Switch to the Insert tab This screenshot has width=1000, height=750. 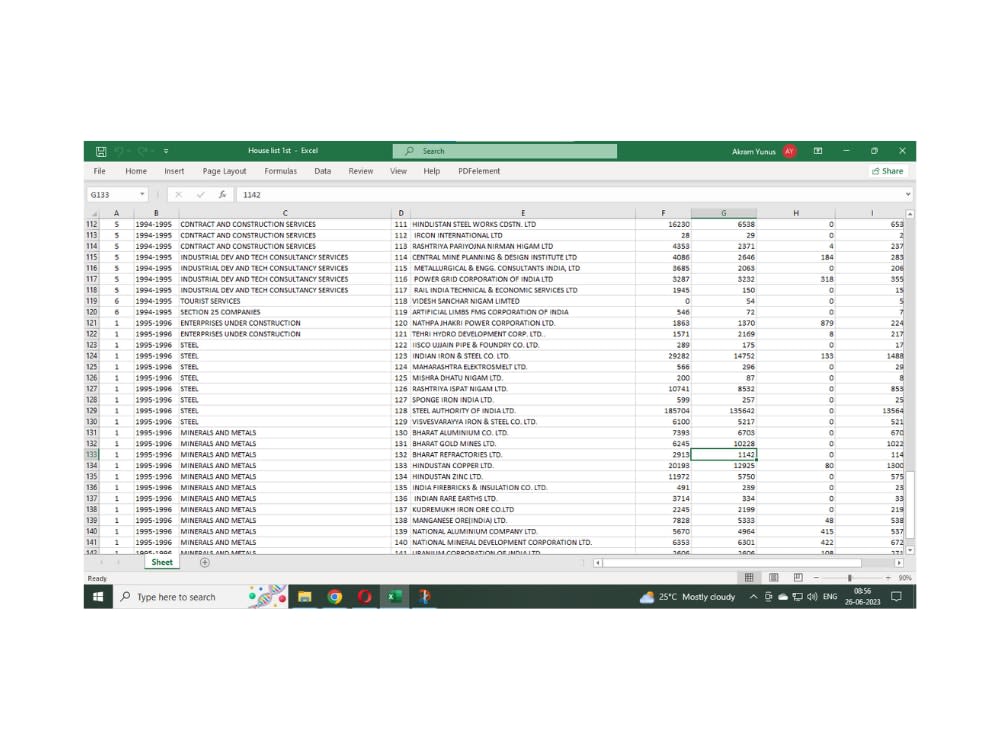tap(174, 171)
